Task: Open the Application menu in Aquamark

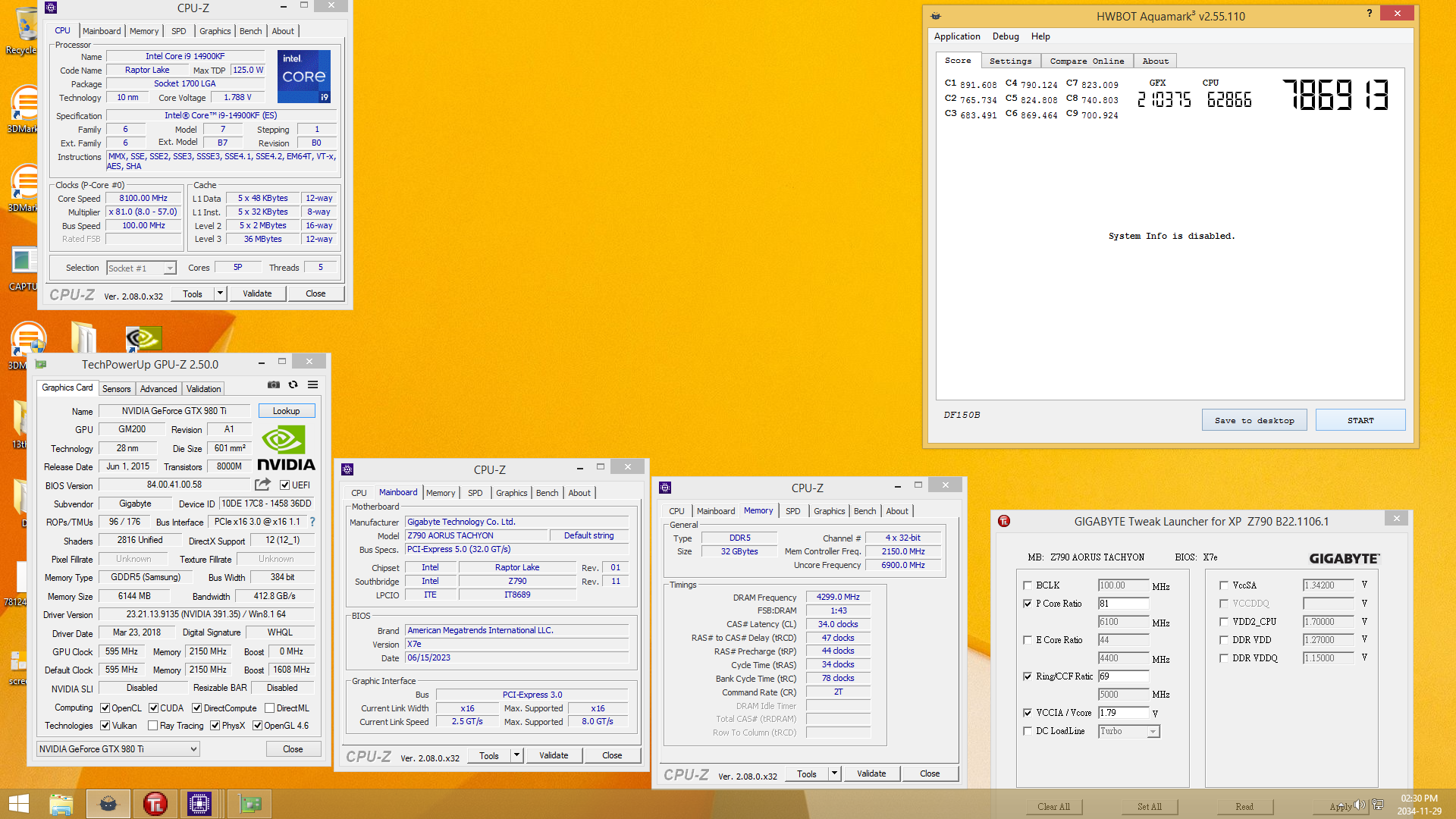Action: (x=957, y=36)
